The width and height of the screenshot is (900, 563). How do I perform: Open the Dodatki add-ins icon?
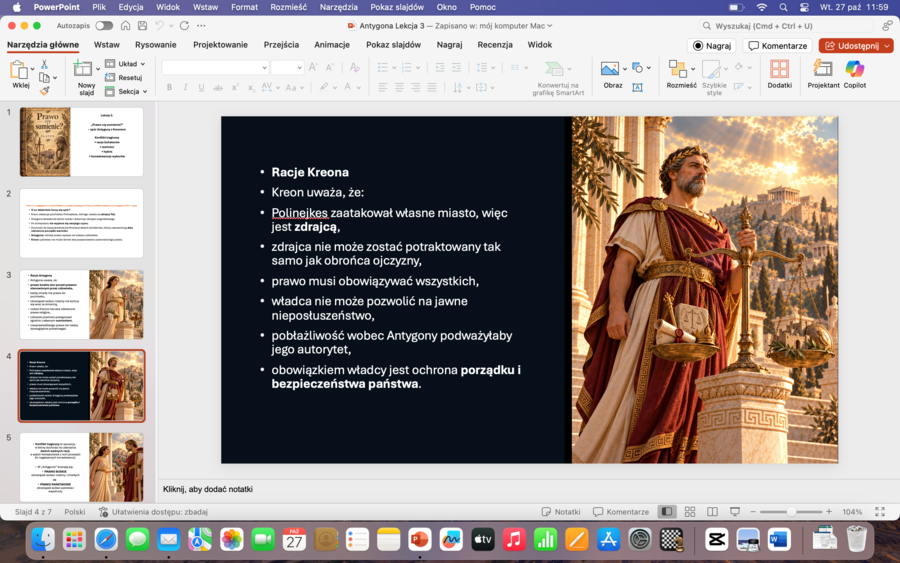click(x=779, y=69)
